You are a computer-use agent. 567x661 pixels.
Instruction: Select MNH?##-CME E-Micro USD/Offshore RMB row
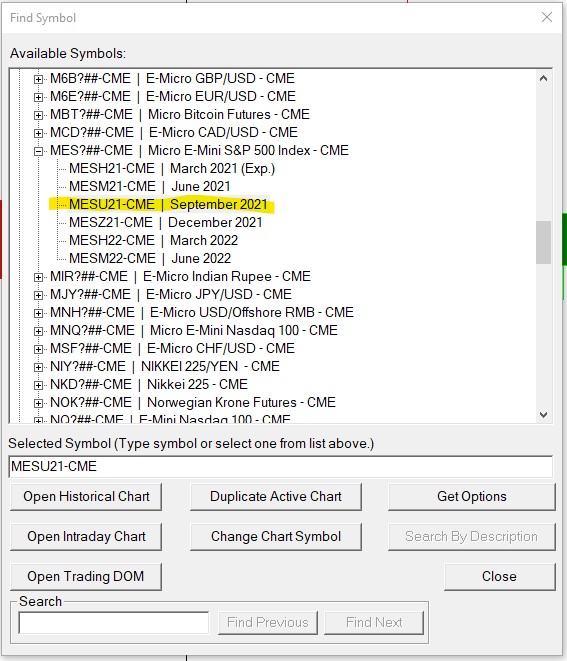[202, 312]
